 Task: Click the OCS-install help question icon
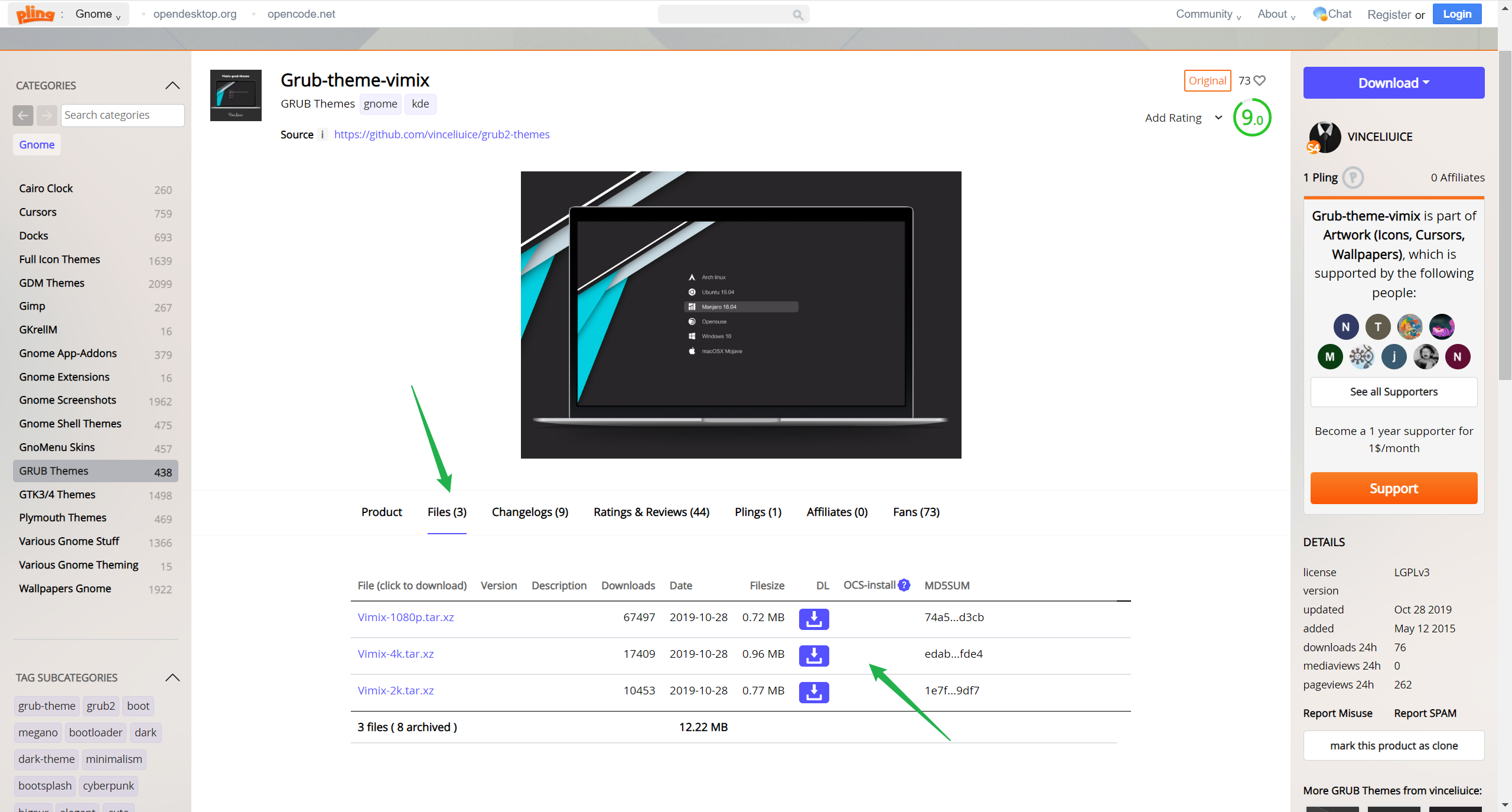pyautogui.click(x=904, y=585)
